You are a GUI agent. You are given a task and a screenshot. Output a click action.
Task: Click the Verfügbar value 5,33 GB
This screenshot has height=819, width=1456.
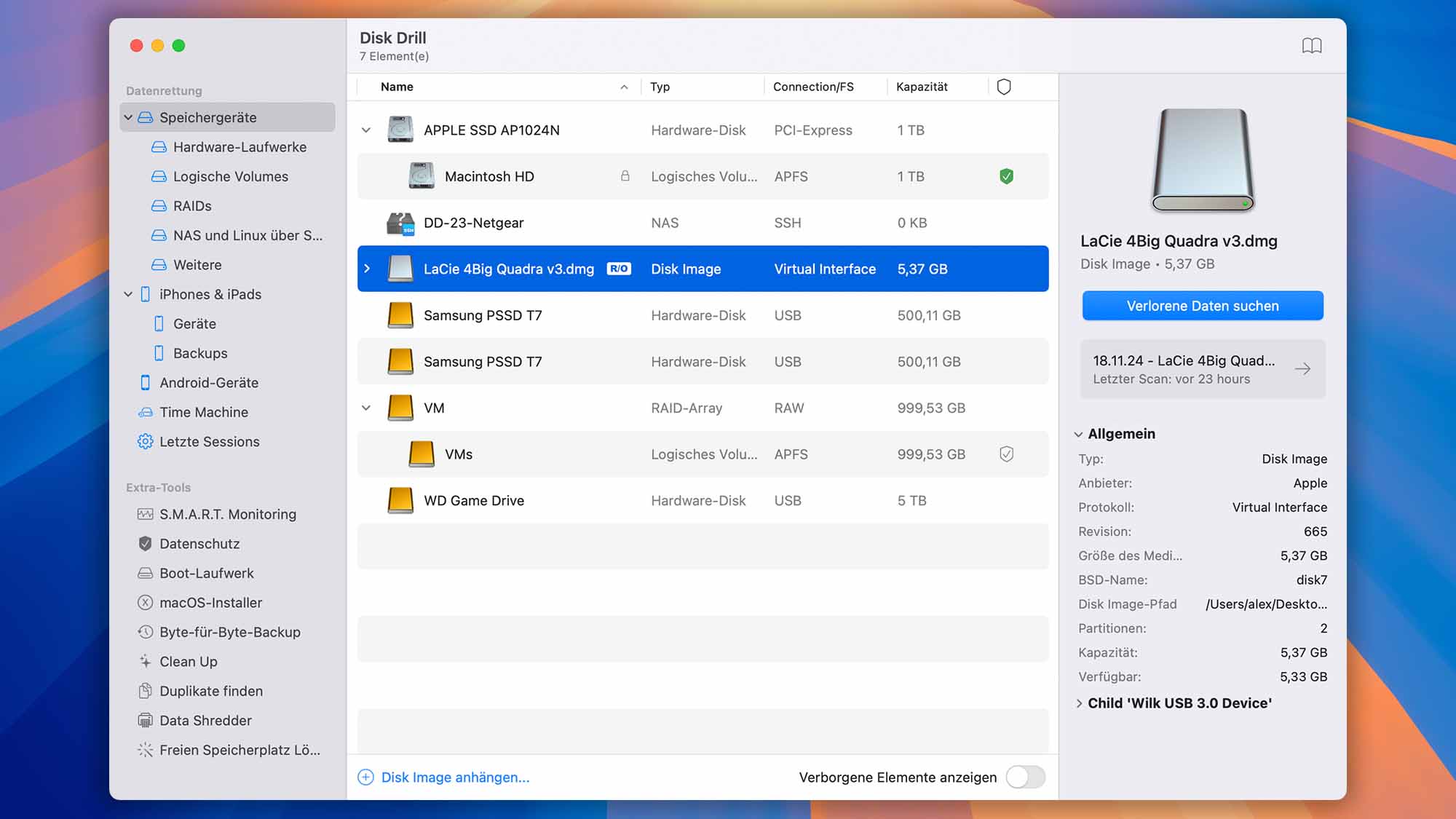(1303, 677)
